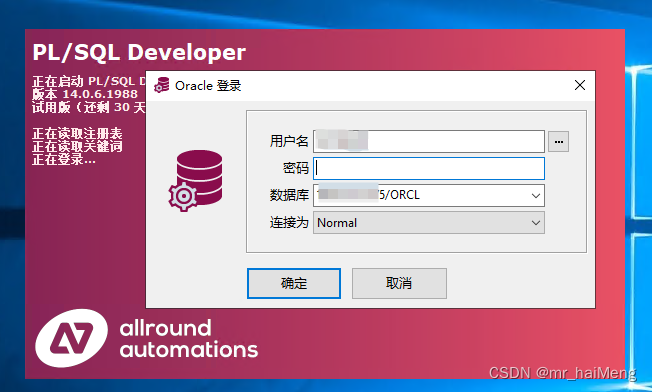The height and width of the screenshot is (392, 652).
Task: Click the PL/SQL Developer splash title
Action: (139, 52)
